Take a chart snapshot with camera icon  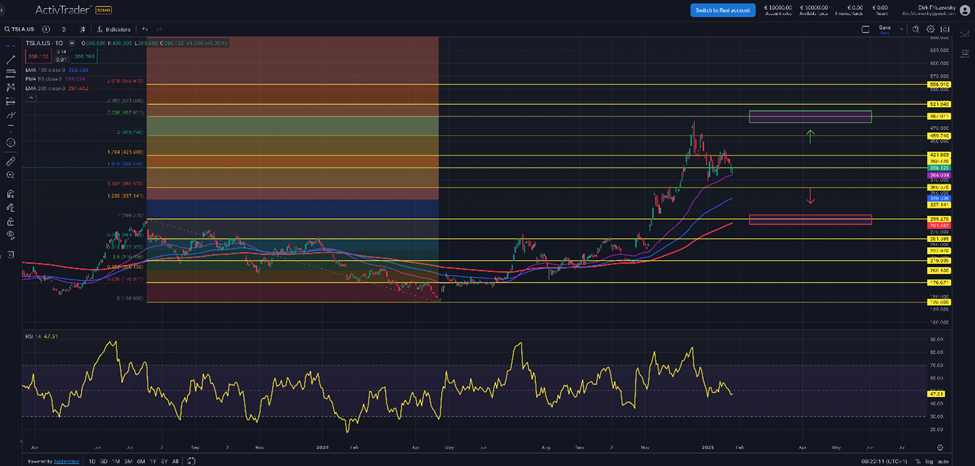(x=944, y=29)
